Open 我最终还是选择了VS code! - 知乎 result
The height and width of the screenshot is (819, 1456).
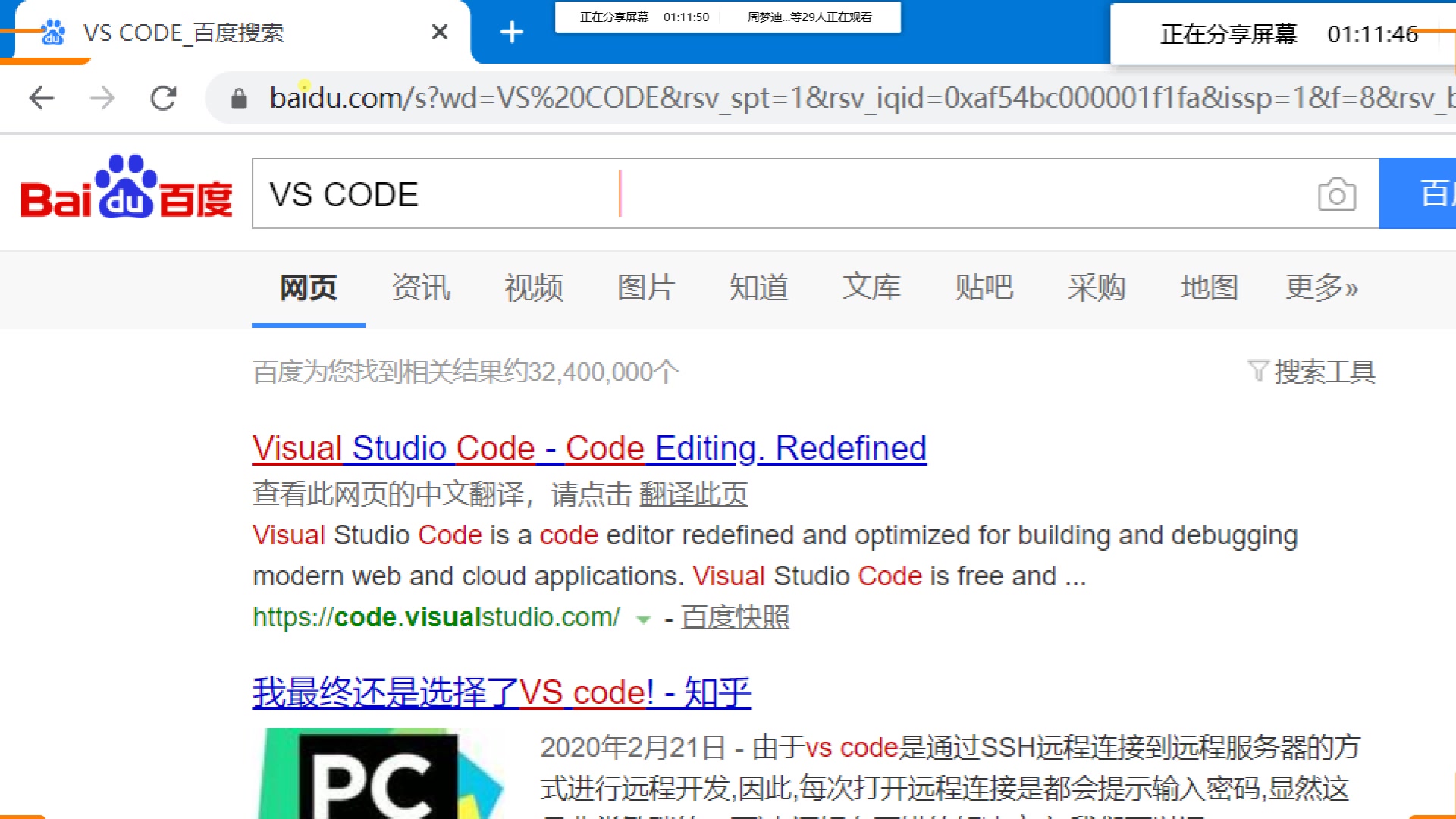(x=501, y=692)
